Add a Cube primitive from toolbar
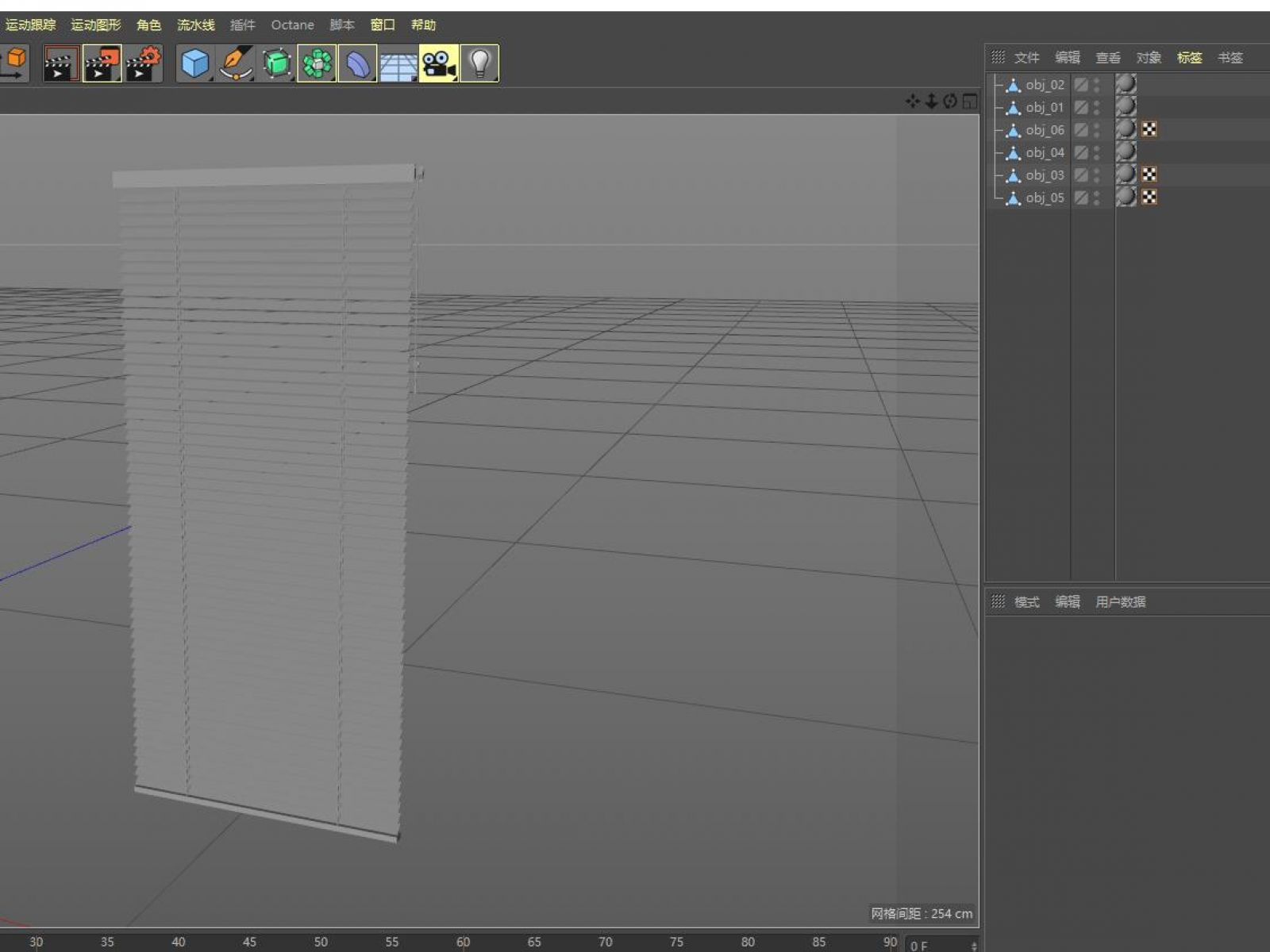 point(195,63)
